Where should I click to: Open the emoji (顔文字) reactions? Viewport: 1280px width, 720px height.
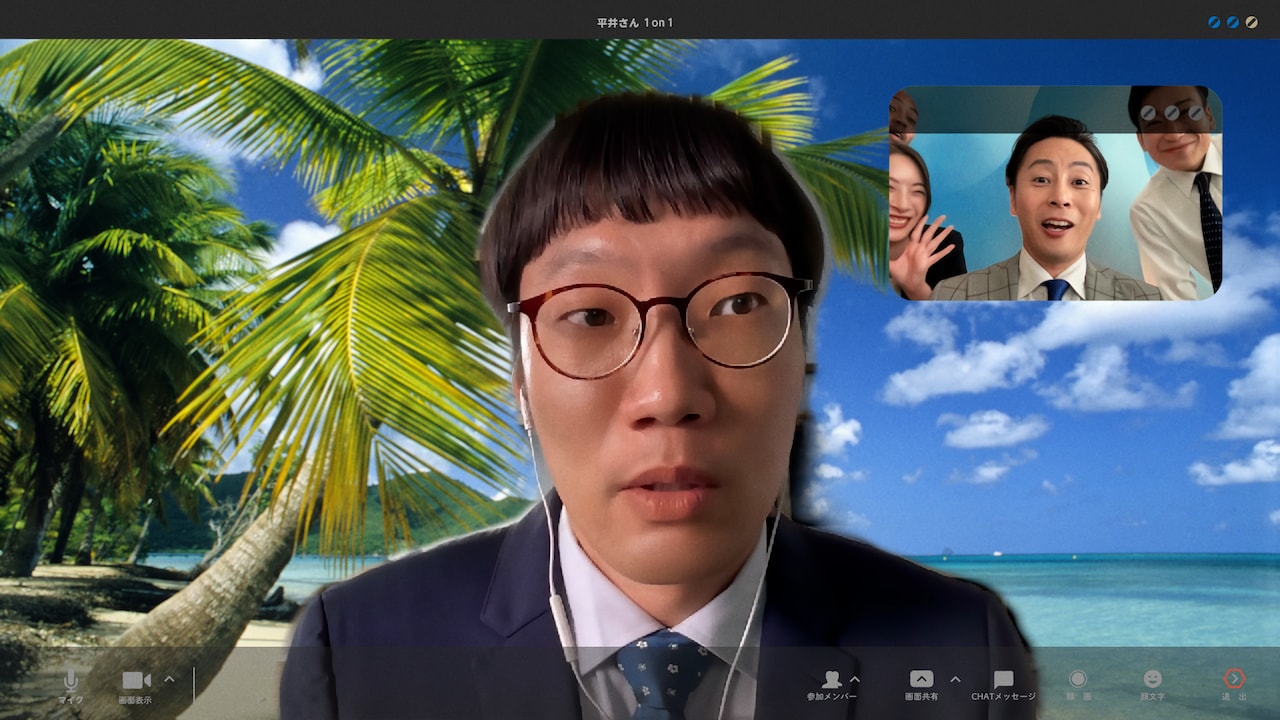[x=1152, y=680]
